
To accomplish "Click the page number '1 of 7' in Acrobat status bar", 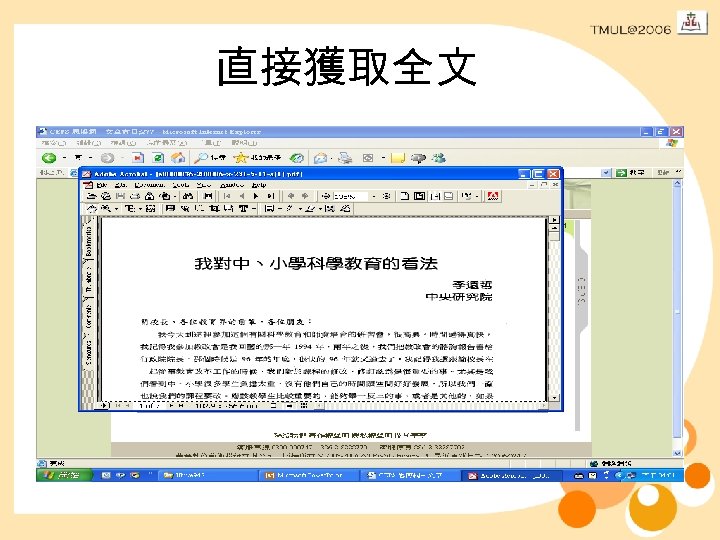I will (149, 406).
